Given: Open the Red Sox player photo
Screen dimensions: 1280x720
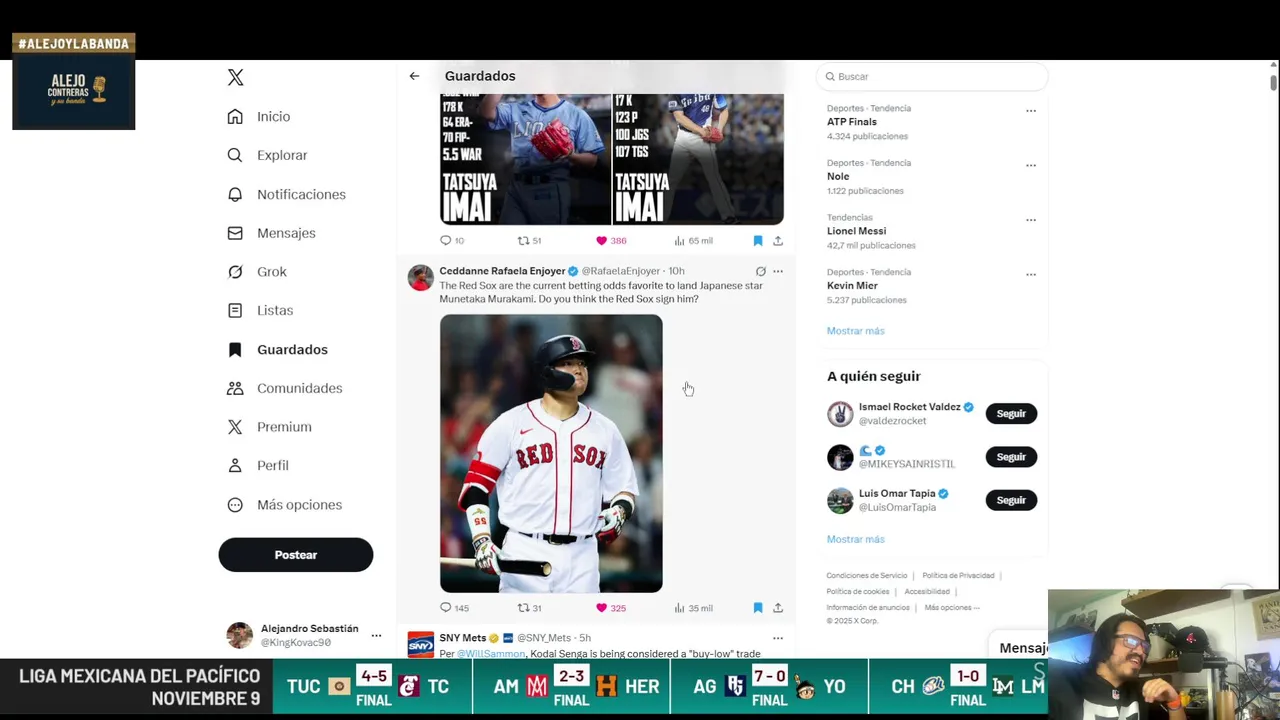Looking at the screenshot, I should click(x=551, y=453).
